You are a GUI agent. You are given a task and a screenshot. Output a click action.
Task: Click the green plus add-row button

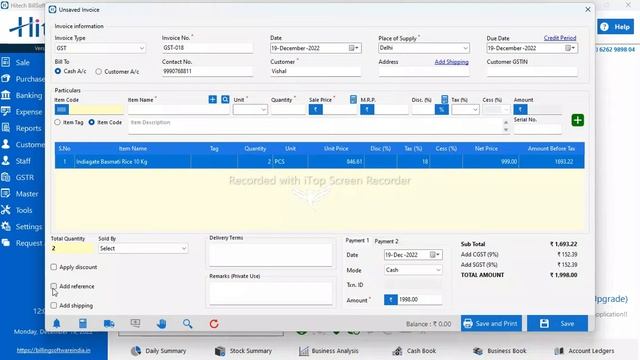[x=578, y=120]
